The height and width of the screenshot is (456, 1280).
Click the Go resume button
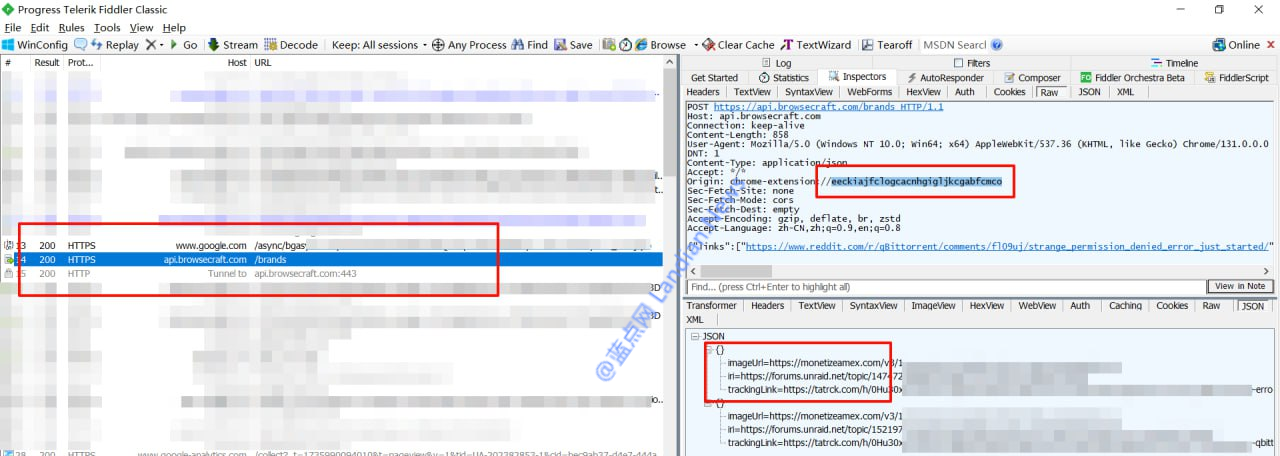[x=183, y=45]
